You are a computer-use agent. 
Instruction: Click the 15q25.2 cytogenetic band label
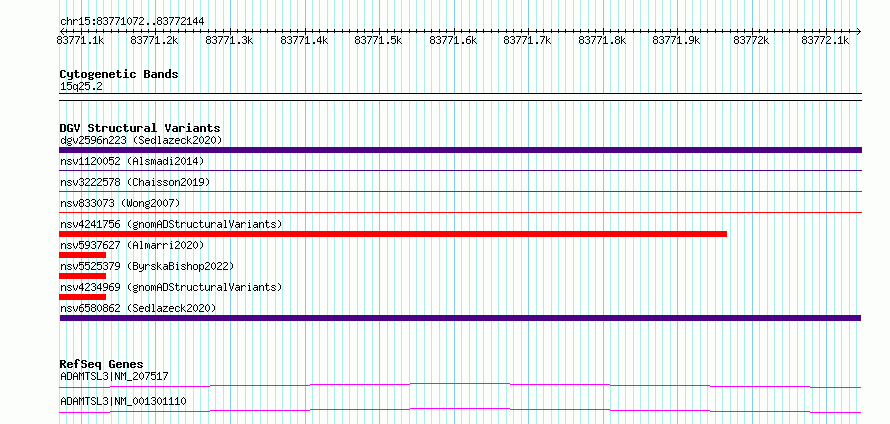click(81, 87)
